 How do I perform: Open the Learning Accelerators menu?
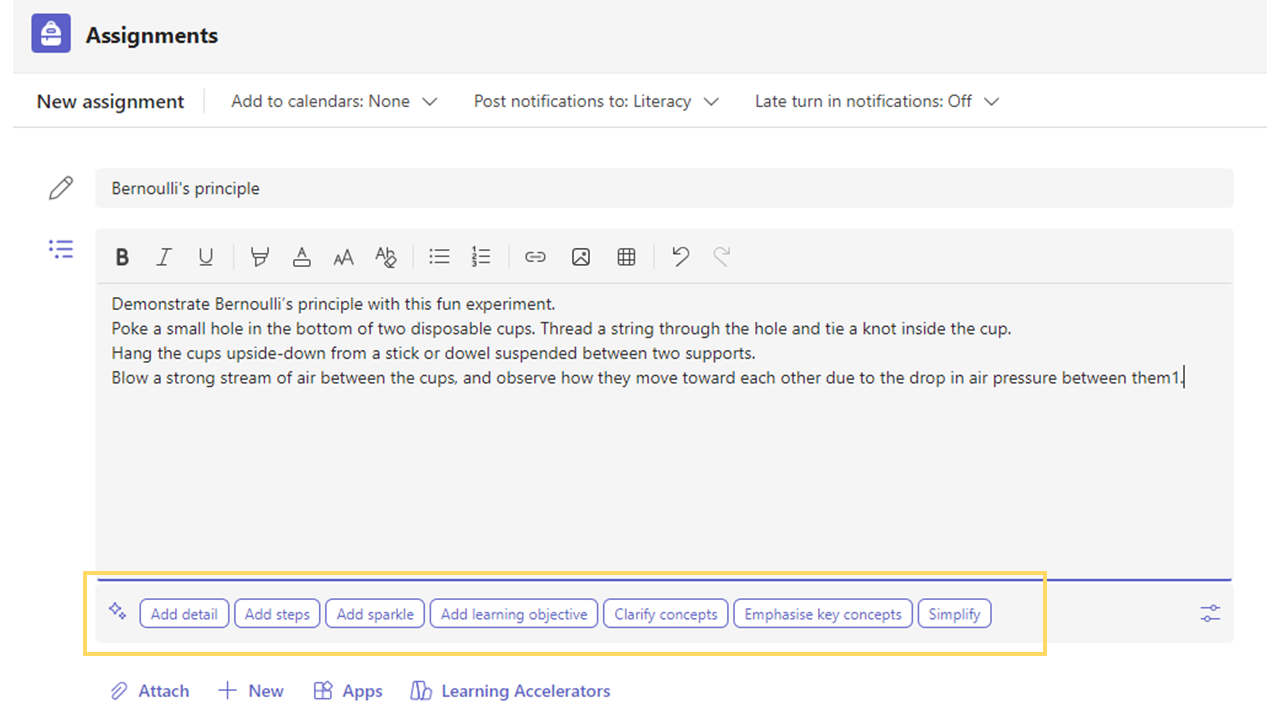tap(511, 691)
